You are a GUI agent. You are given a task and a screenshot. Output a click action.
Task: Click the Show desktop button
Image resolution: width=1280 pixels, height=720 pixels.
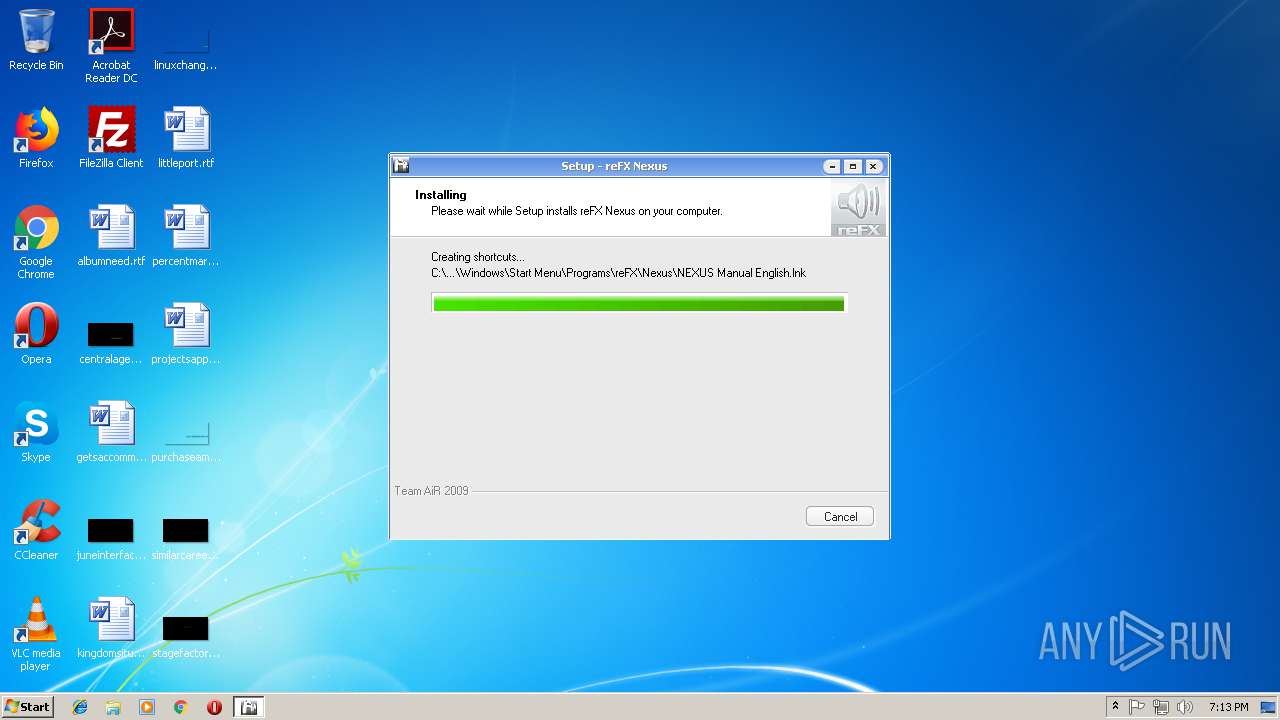point(1269,707)
